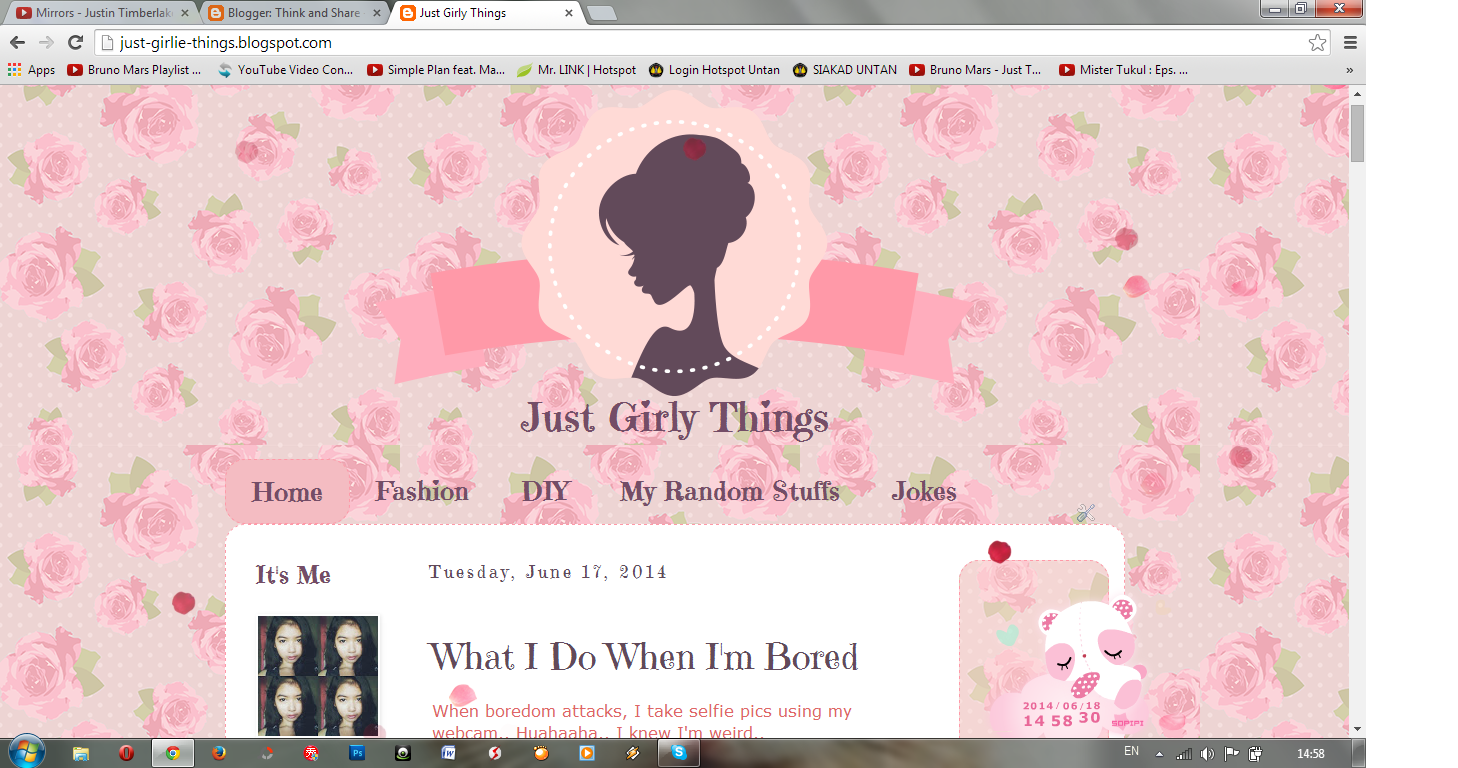
Task: Open the Bruno Mars Playlist bookmark
Action: (135, 70)
